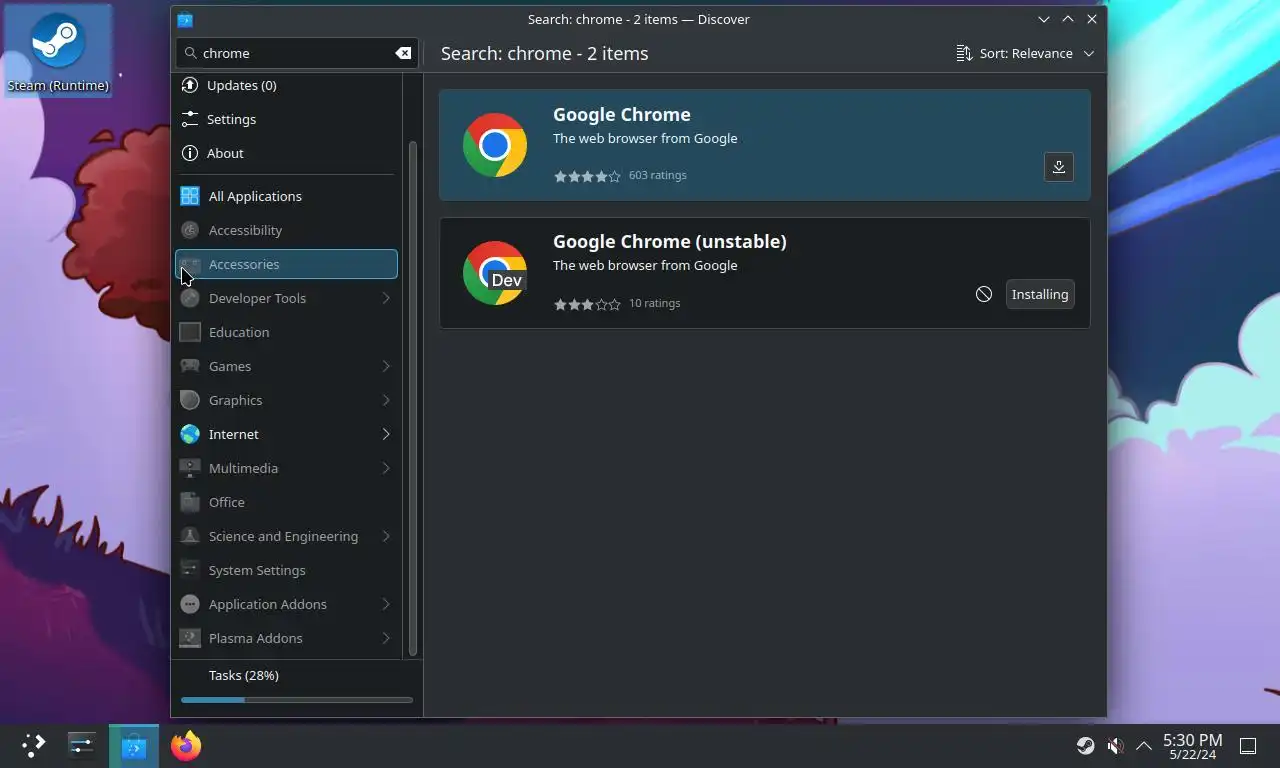Click the 10 ratings text

pos(655,303)
